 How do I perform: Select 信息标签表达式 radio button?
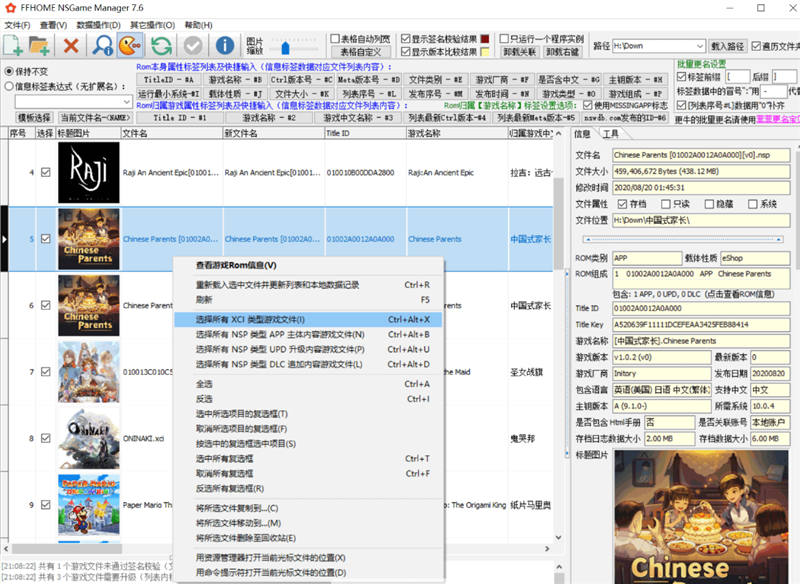[9, 86]
